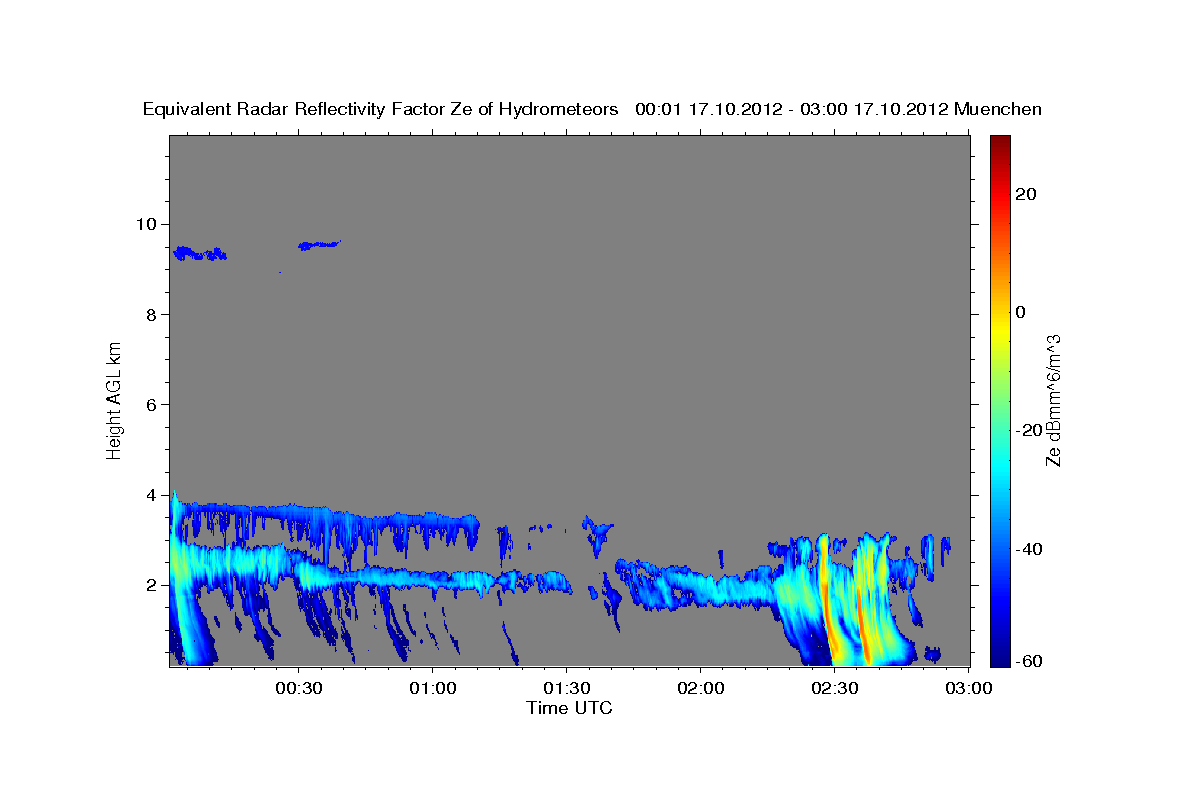This screenshot has height=800, width=1200.
Task: Click the 03:00 time tick label
Action: (967, 690)
